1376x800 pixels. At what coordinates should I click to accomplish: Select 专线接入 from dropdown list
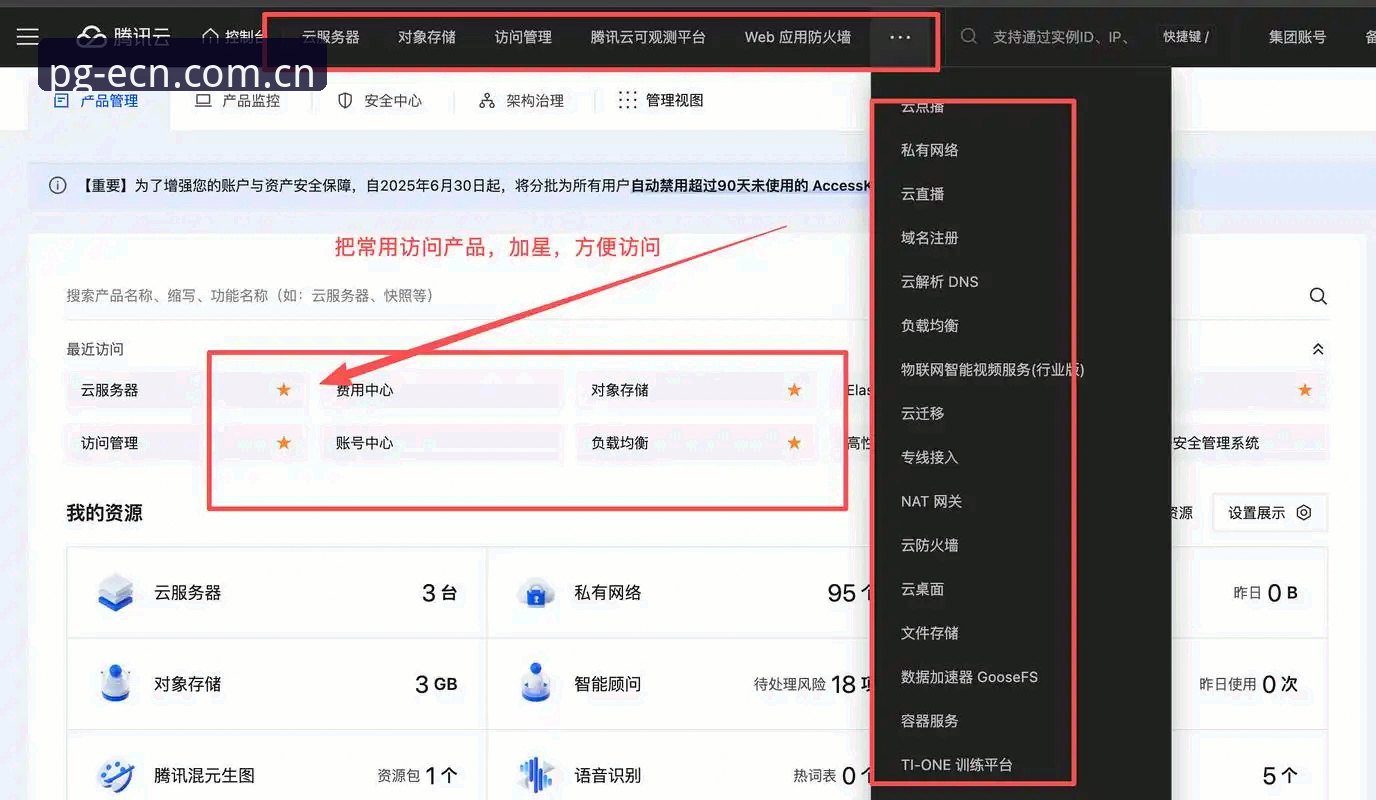point(930,457)
